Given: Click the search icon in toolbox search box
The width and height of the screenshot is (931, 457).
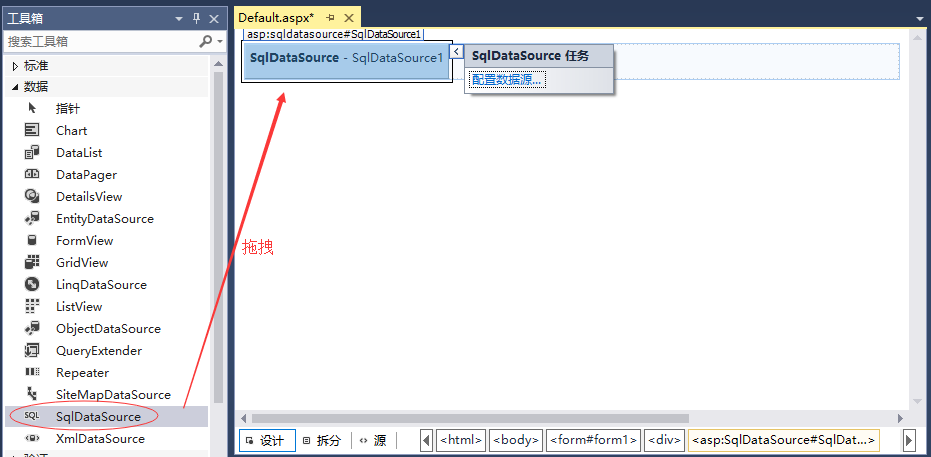Looking at the screenshot, I should [206, 41].
